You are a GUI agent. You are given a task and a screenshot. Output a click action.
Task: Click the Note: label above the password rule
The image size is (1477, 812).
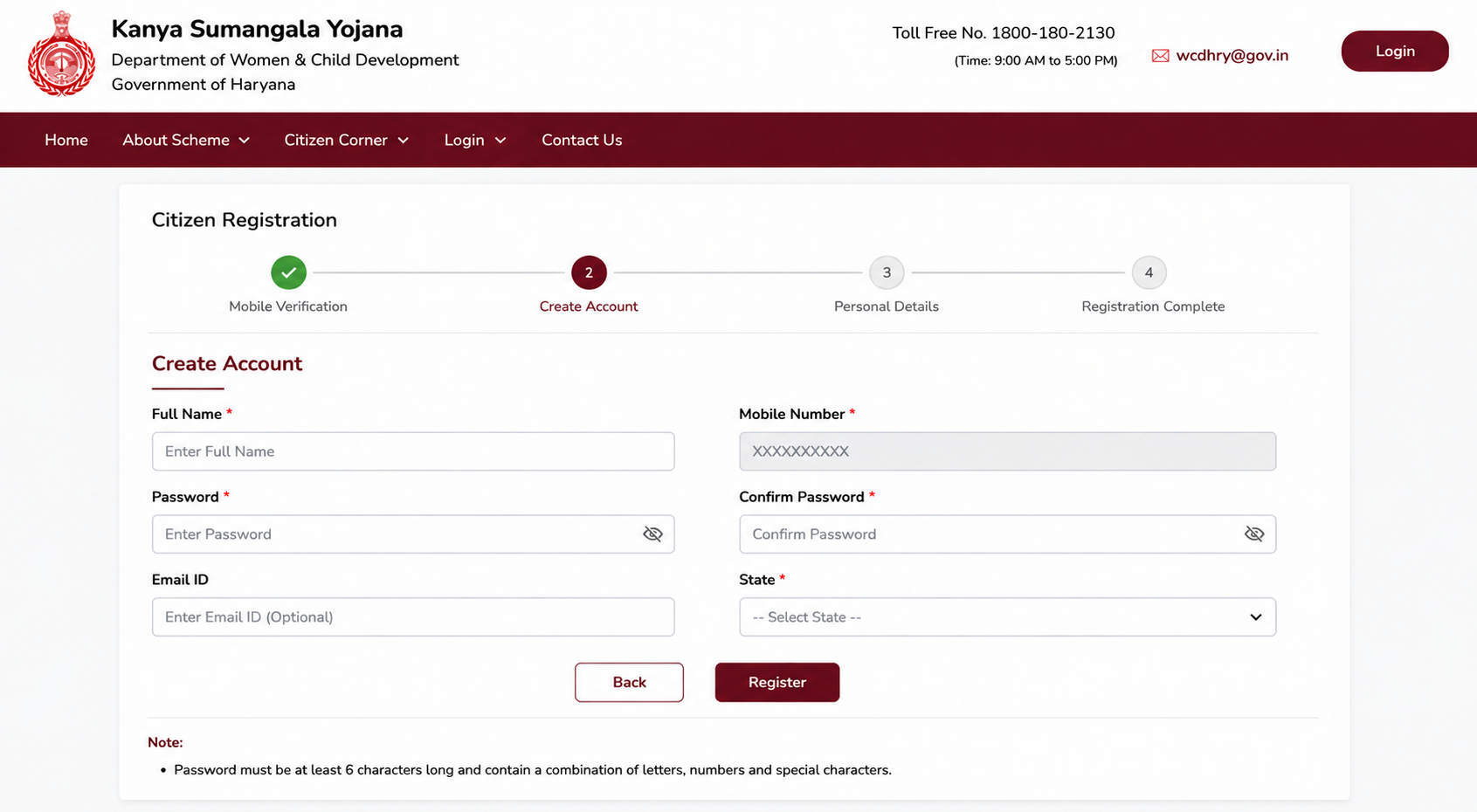coord(165,742)
